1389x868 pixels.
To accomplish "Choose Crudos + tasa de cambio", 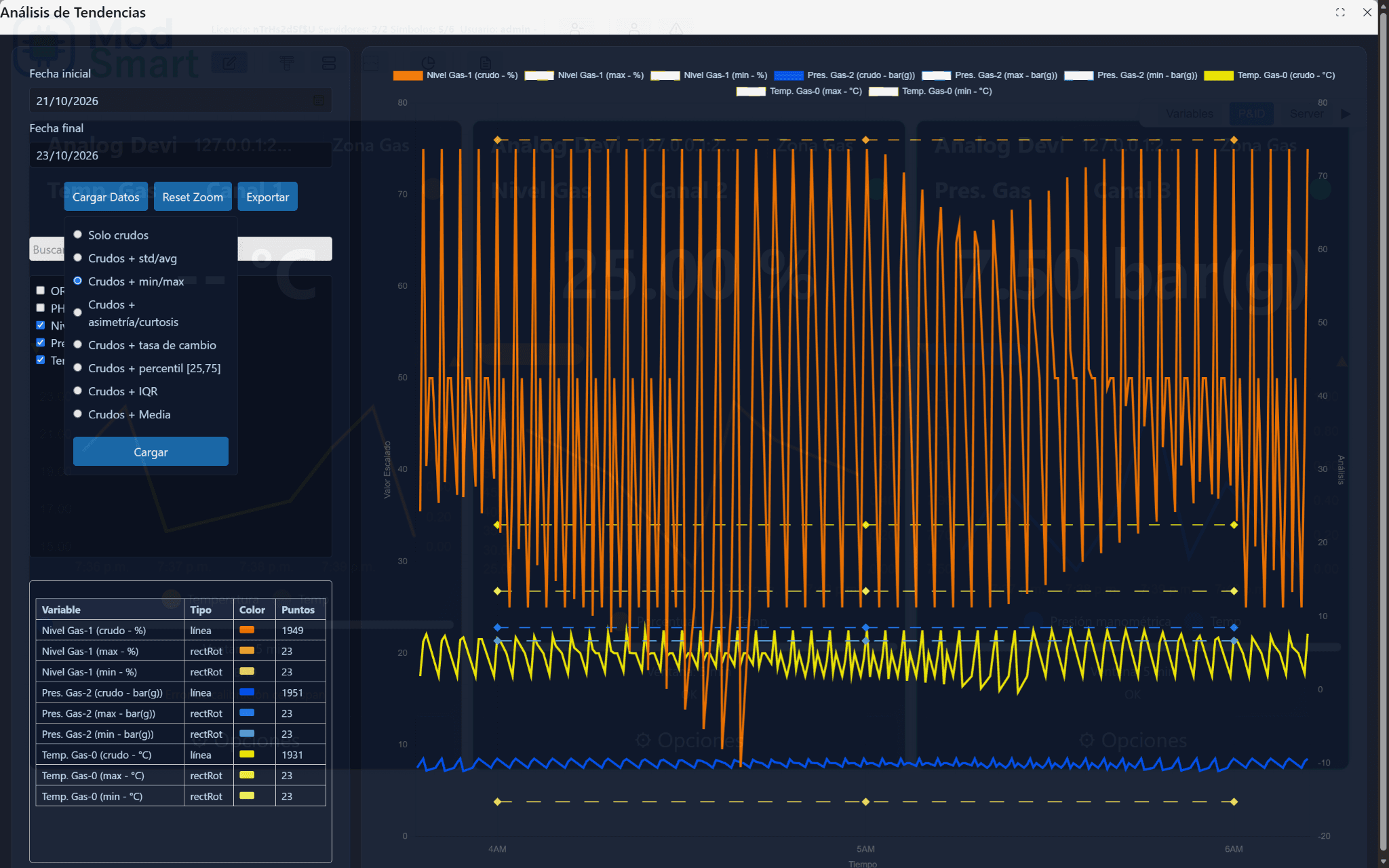I will pyautogui.click(x=78, y=344).
